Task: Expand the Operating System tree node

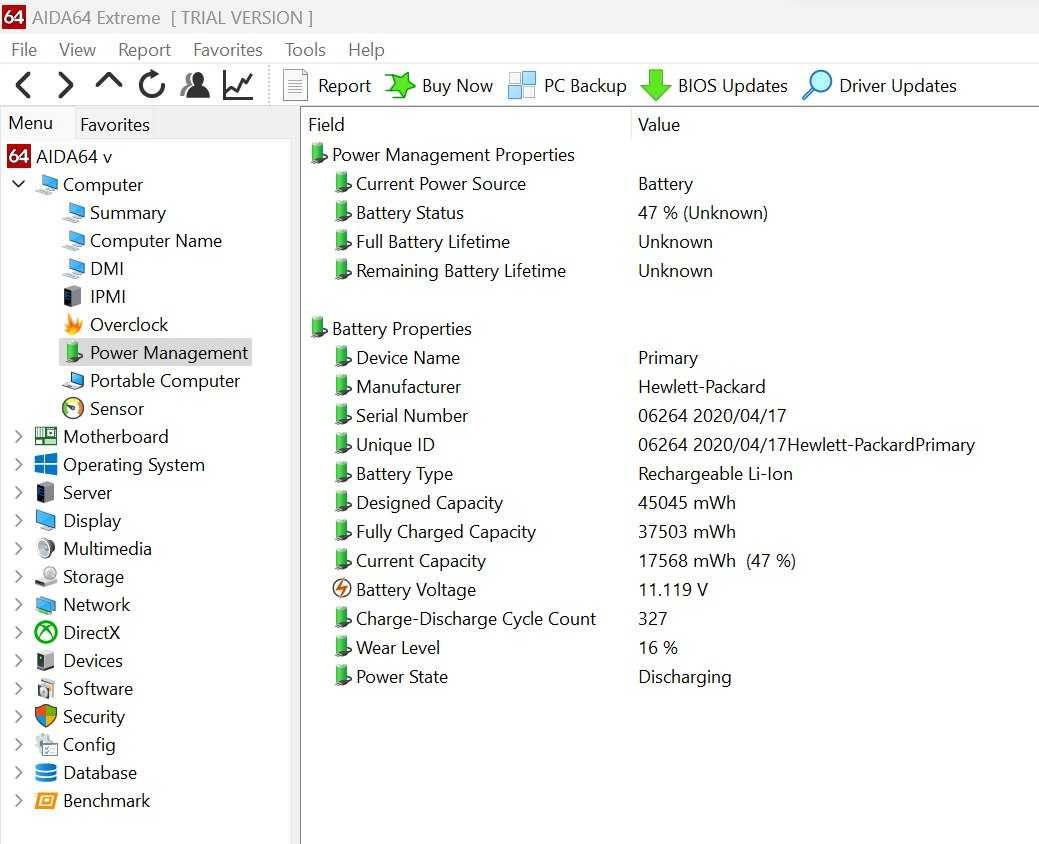Action: pyautogui.click(x=19, y=464)
